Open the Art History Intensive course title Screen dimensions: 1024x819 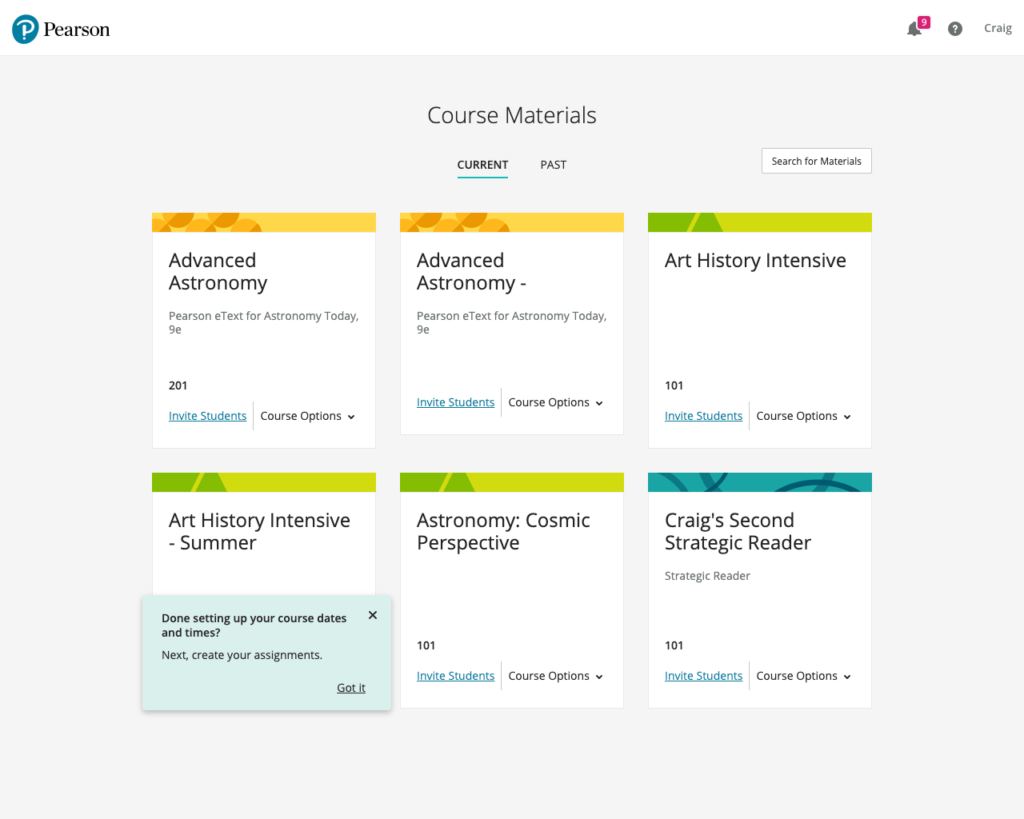(755, 260)
